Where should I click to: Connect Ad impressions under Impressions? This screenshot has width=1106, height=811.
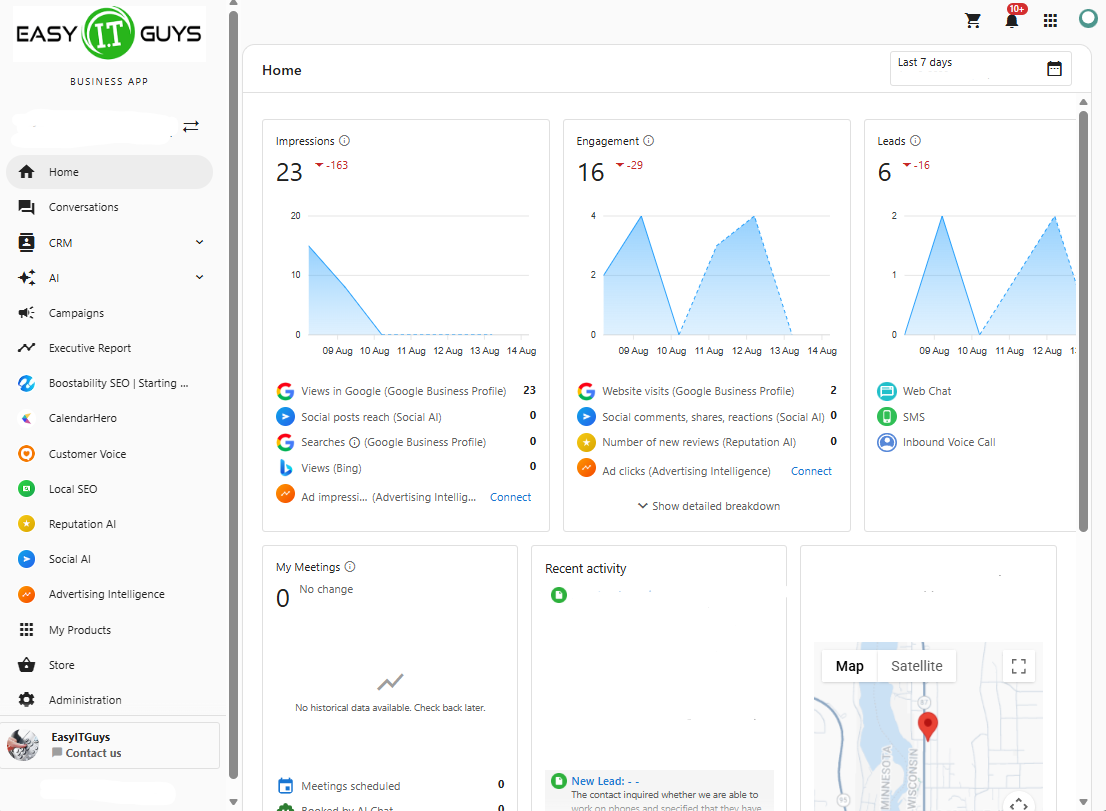tap(511, 497)
